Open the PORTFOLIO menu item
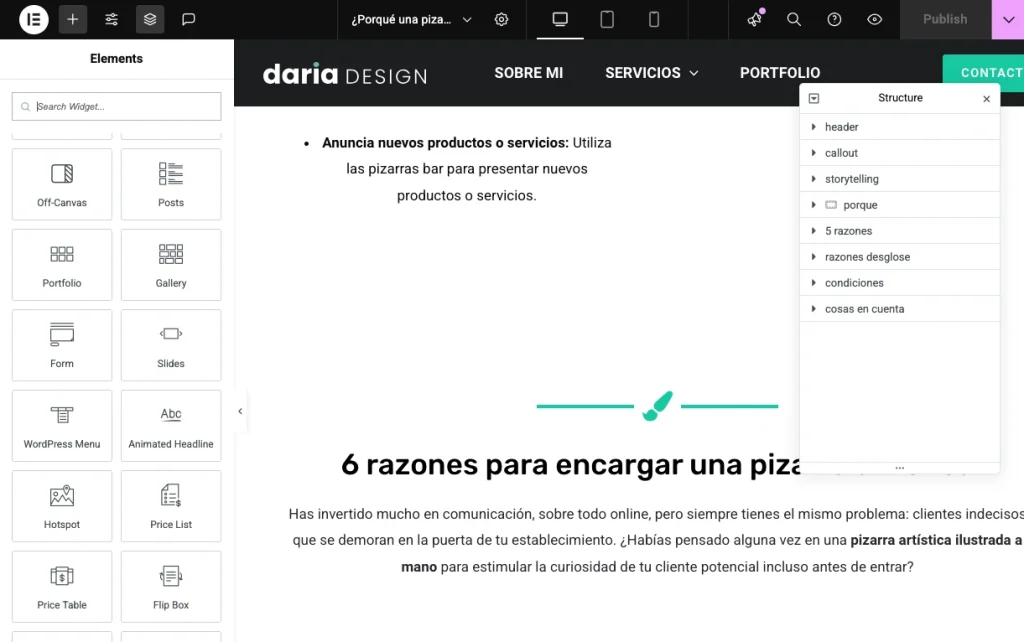This screenshot has width=1024, height=642. click(x=779, y=72)
